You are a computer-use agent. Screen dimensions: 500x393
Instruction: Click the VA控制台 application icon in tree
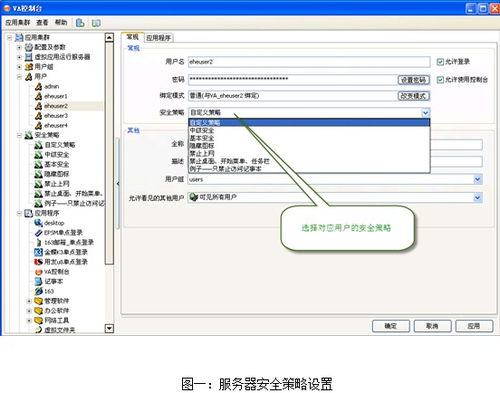tap(39, 272)
